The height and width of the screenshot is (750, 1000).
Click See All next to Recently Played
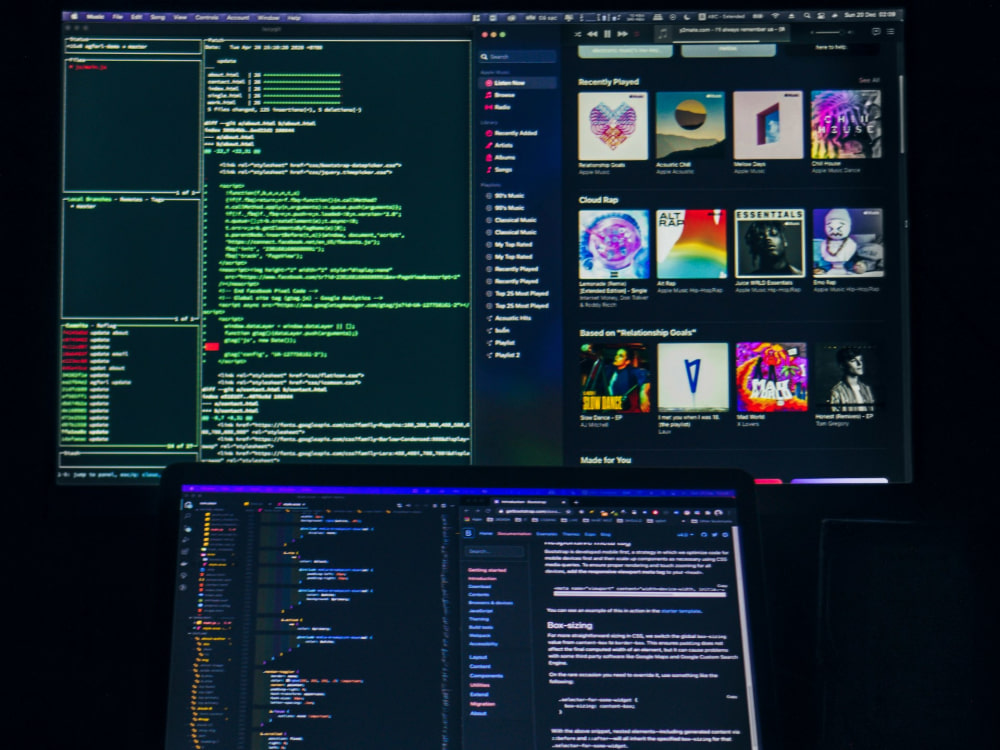coord(869,80)
